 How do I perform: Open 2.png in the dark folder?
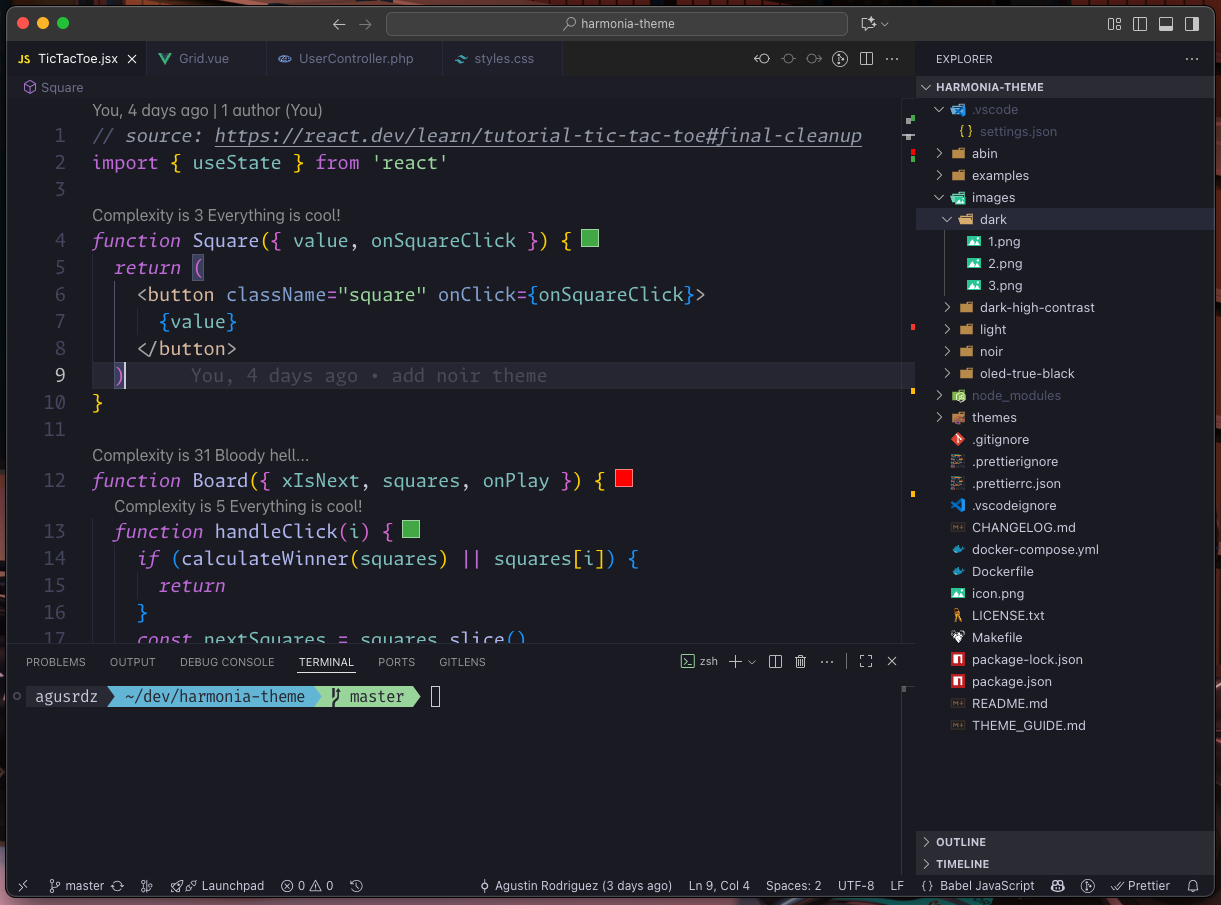(x=1065, y=263)
